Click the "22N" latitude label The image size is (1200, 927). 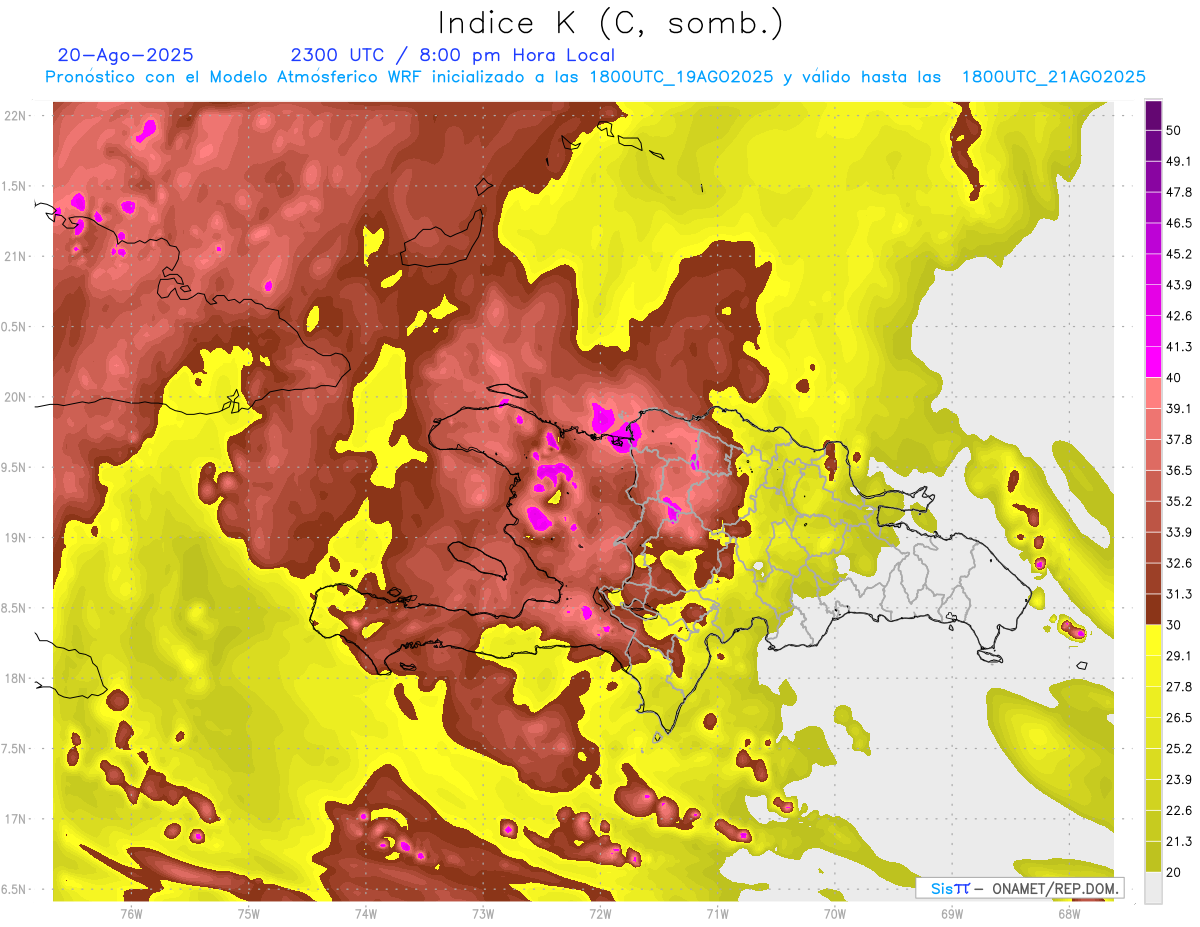tap(16, 116)
